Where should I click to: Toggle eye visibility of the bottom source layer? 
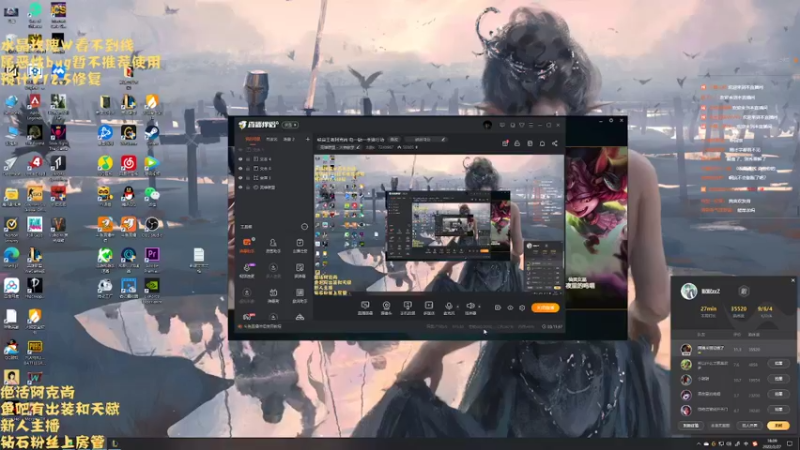tap(240, 187)
